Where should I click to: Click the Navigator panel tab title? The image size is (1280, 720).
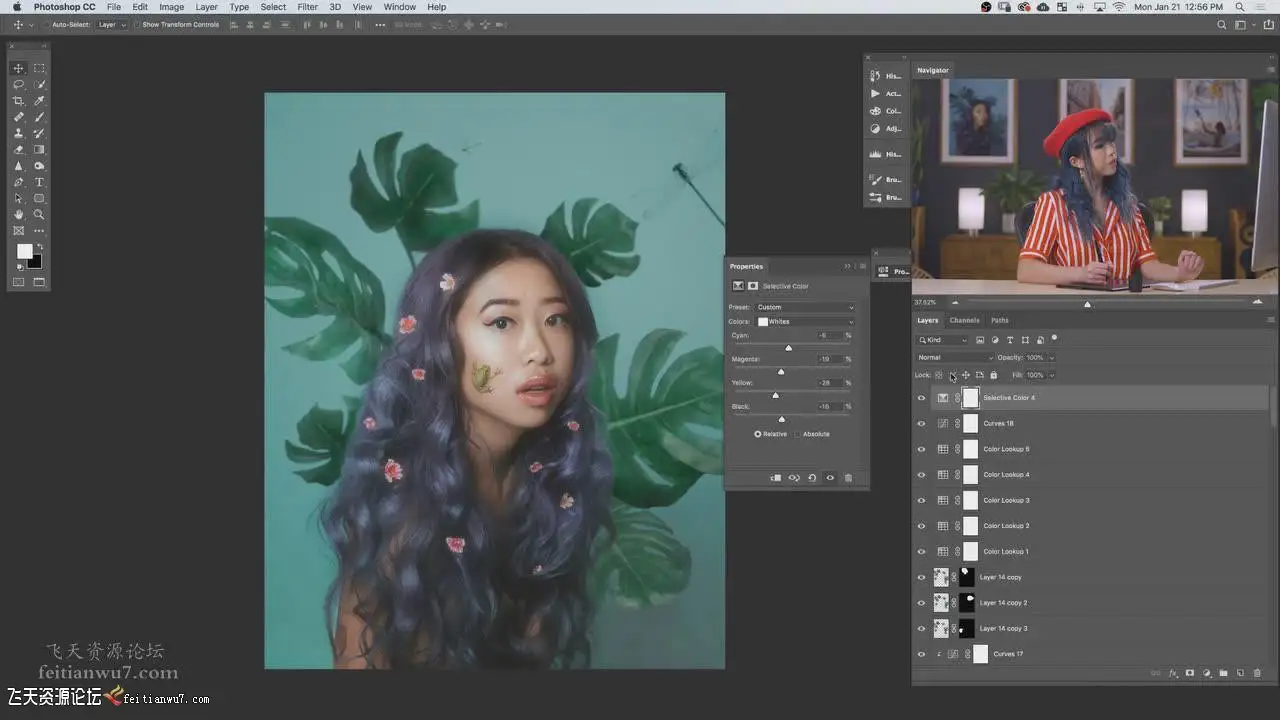[932, 70]
